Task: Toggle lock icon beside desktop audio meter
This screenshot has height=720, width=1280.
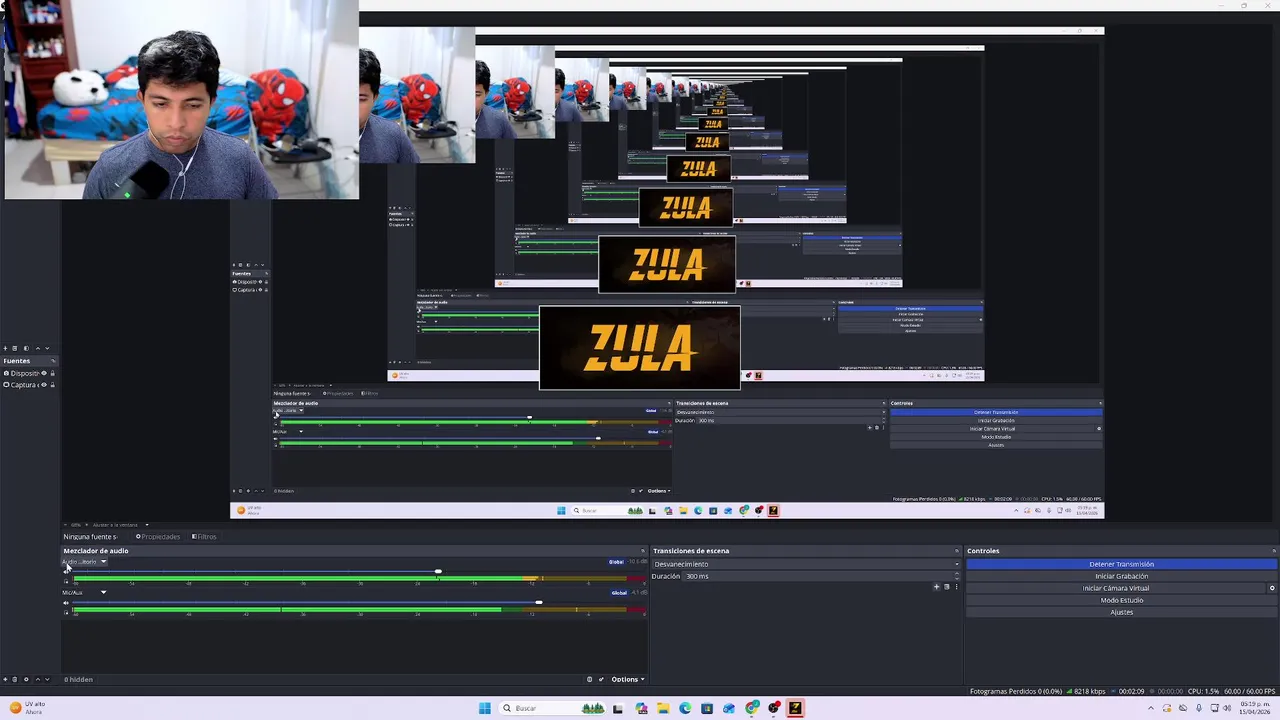Action: (x=66, y=581)
